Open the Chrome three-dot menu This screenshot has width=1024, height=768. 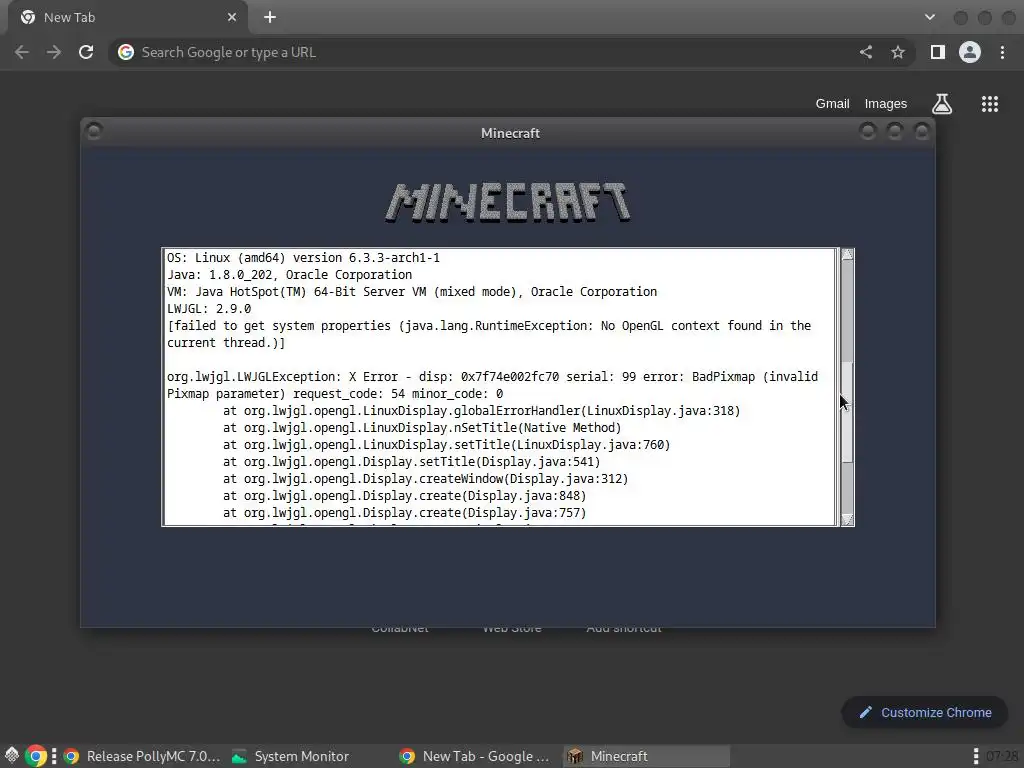point(1002,52)
